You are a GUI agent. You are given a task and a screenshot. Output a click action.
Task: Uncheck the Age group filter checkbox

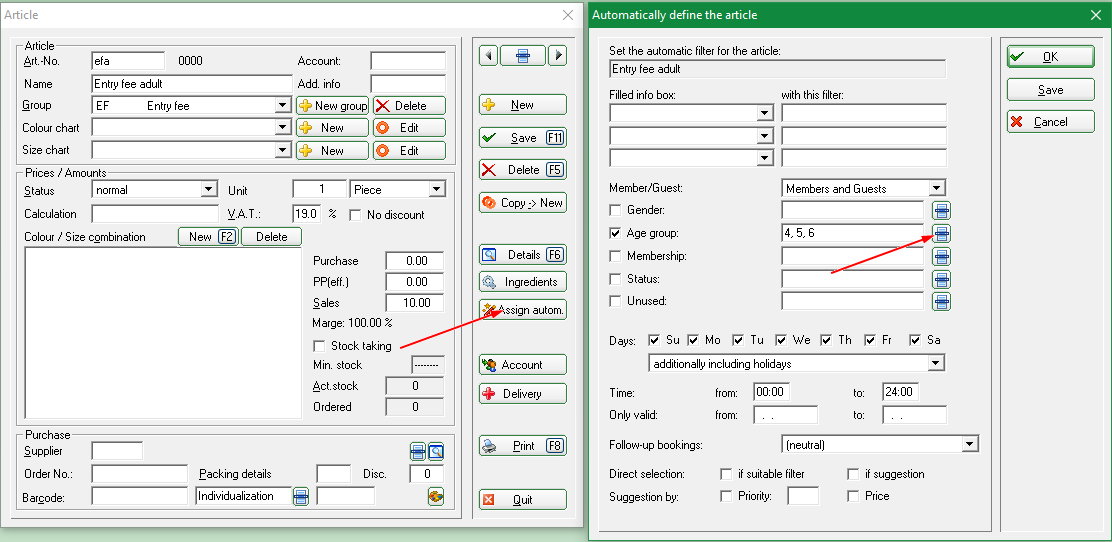point(616,233)
